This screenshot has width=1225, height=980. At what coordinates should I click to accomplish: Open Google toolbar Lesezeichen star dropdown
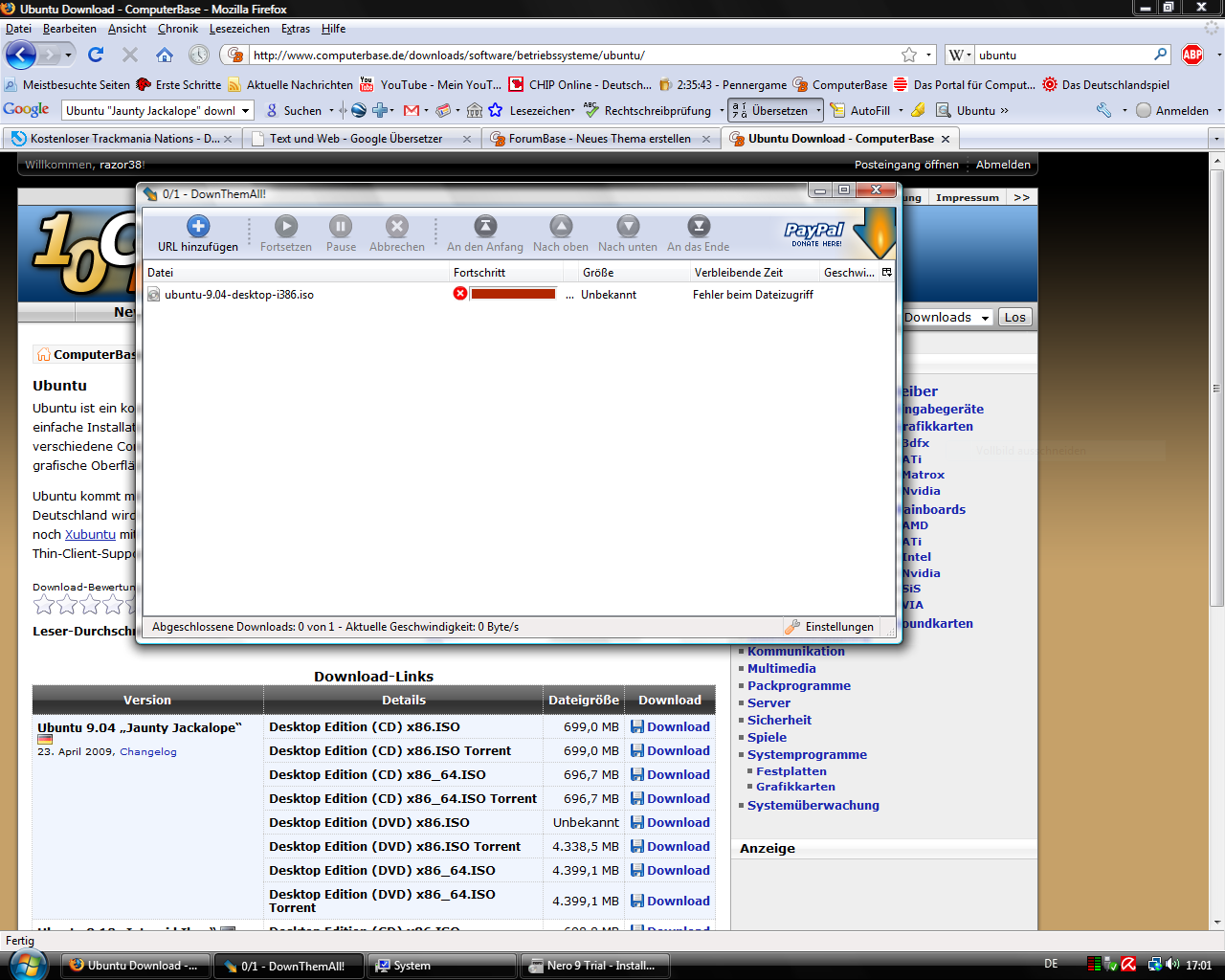pos(532,111)
